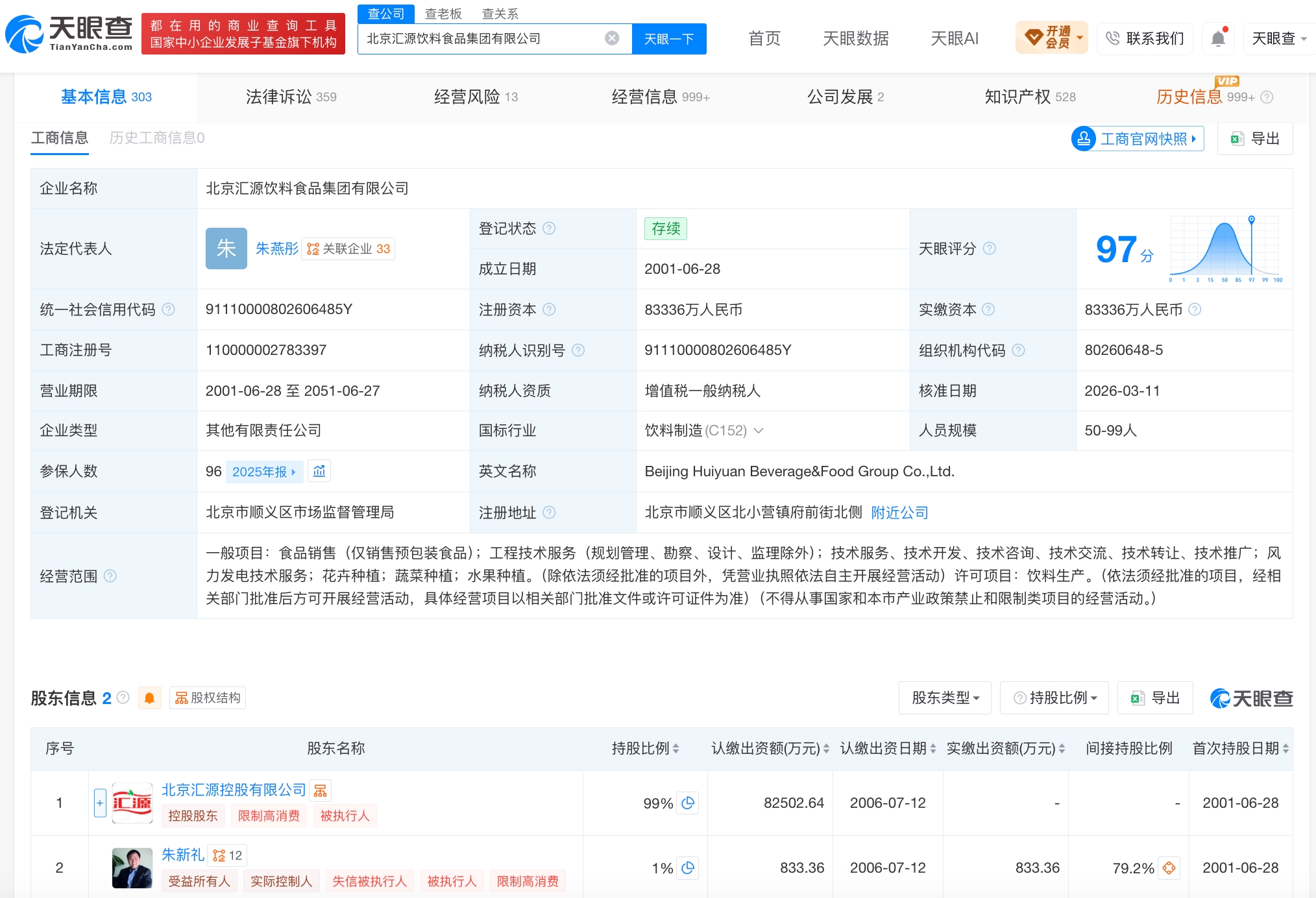Viewport: 1316px width, 898px height.
Task: Open the 股东类型 dropdown
Action: (945, 698)
